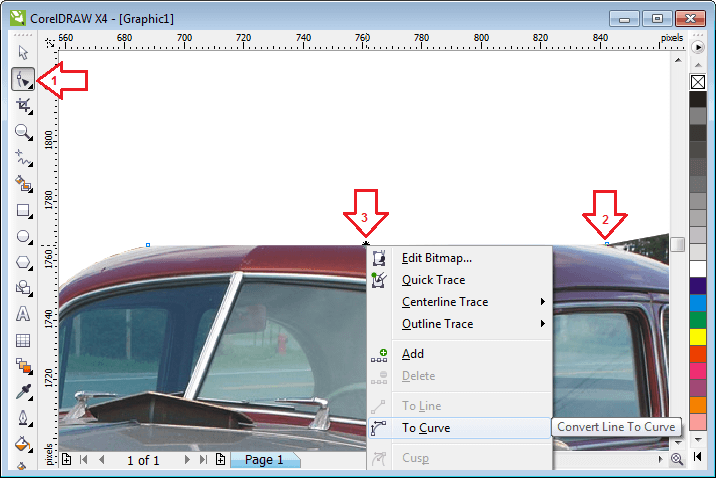Switch to the Page 1 tab
Screen dimensions: 716x478
pyautogui.click(x=265, y=460)
